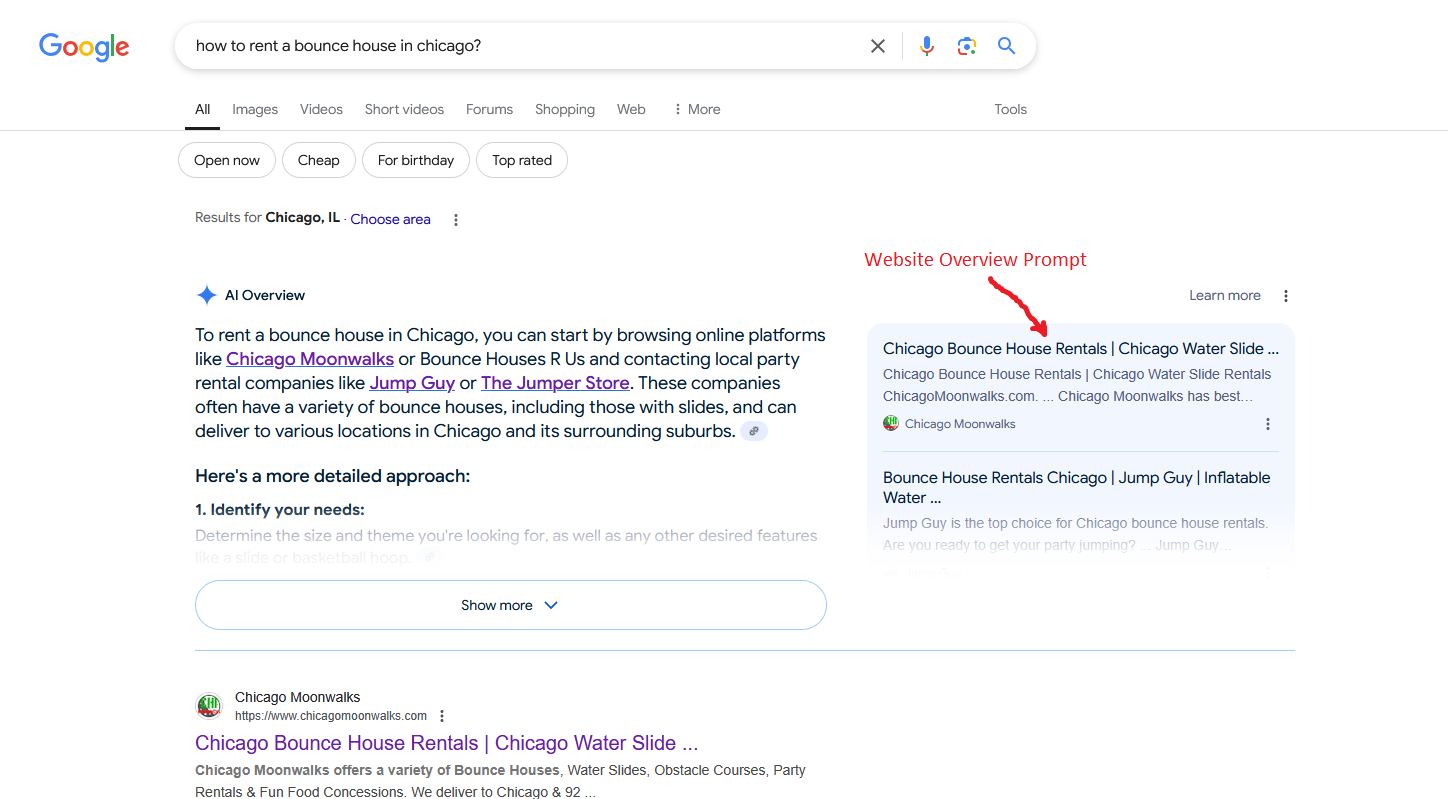Image resolution: width=1448 pixels, height=799 pixels.
Task: Switch to the Short videos tab
Action: 404,109
